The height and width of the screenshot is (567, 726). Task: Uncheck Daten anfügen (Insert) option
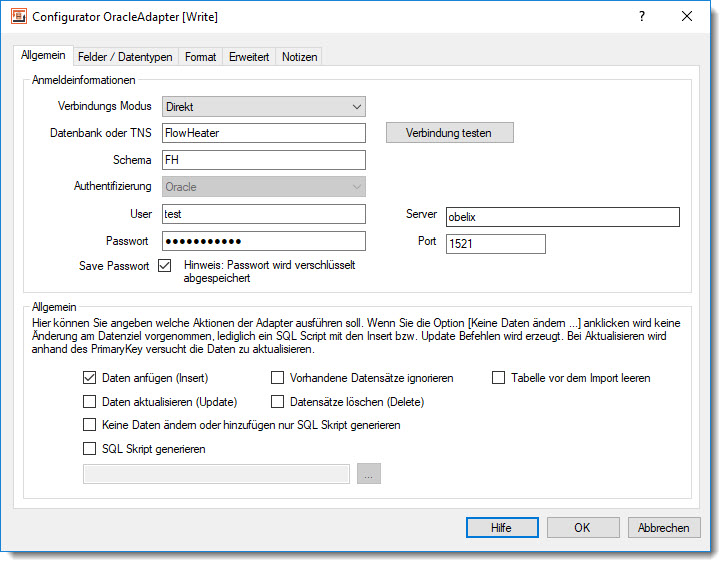(91, 378)
